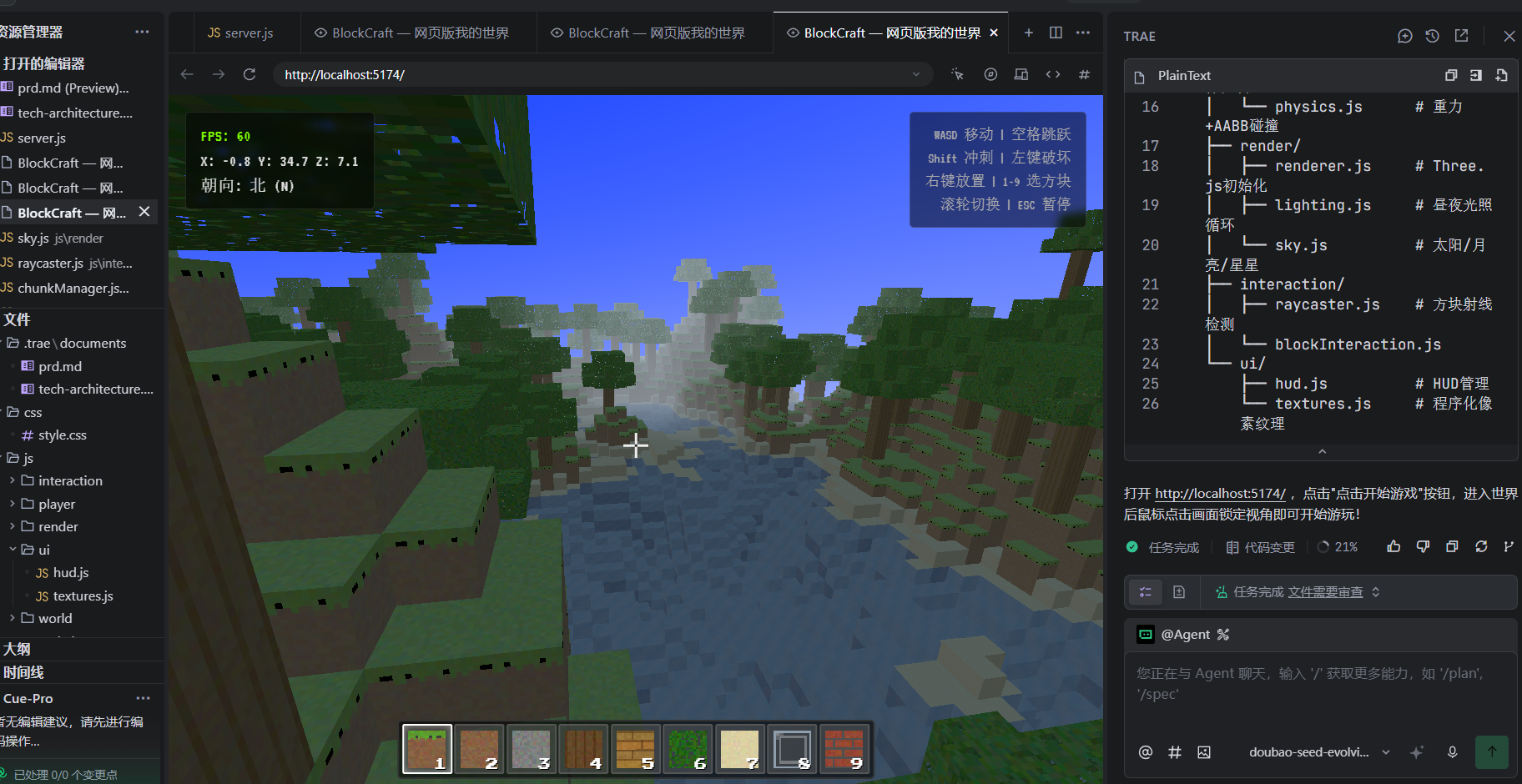Open the code view brackets icon
The width and height of the screenshot is (1522, 784).
point(1053,74)
